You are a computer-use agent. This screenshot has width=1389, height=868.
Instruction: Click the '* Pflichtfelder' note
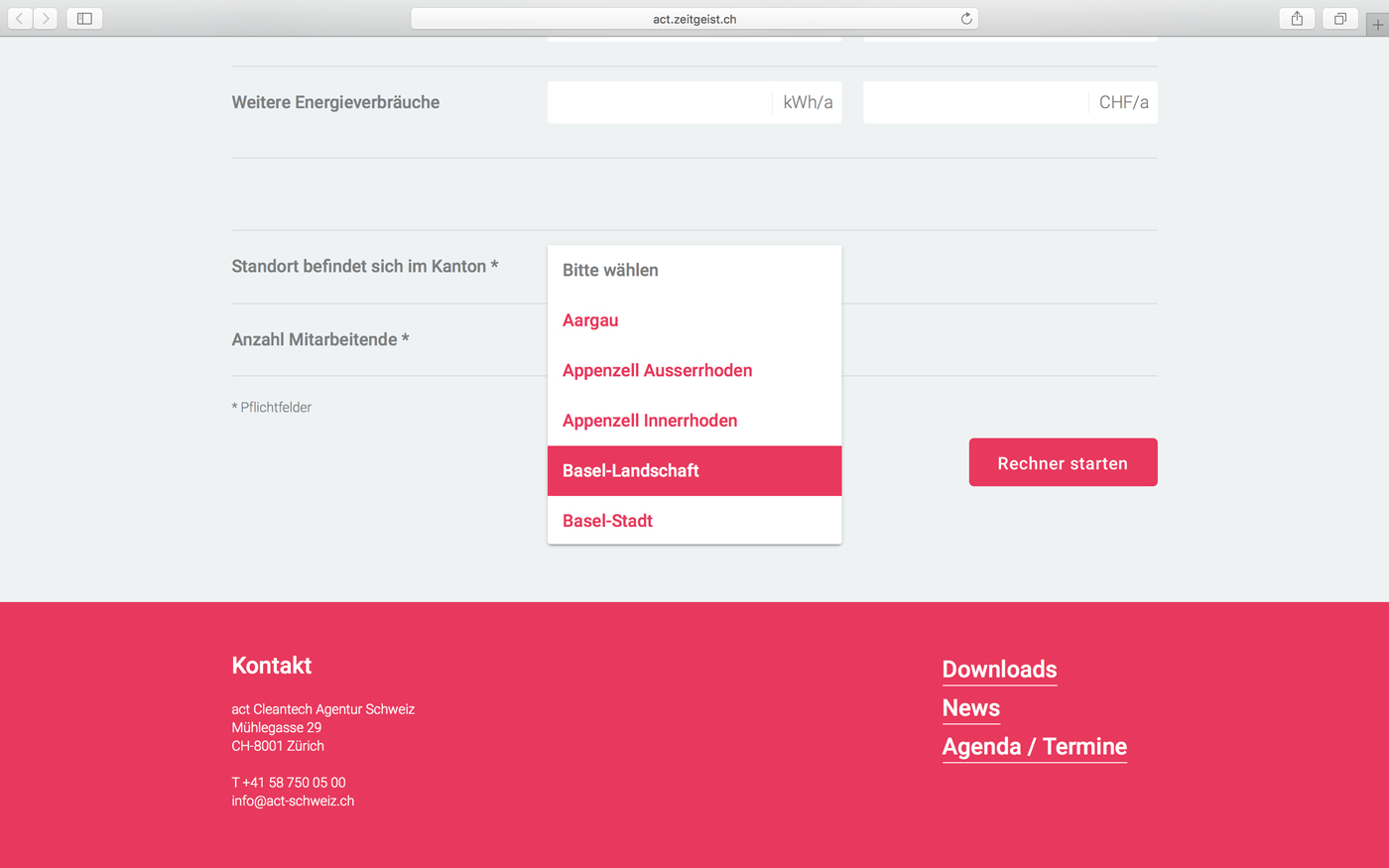[x=272, y=408]
